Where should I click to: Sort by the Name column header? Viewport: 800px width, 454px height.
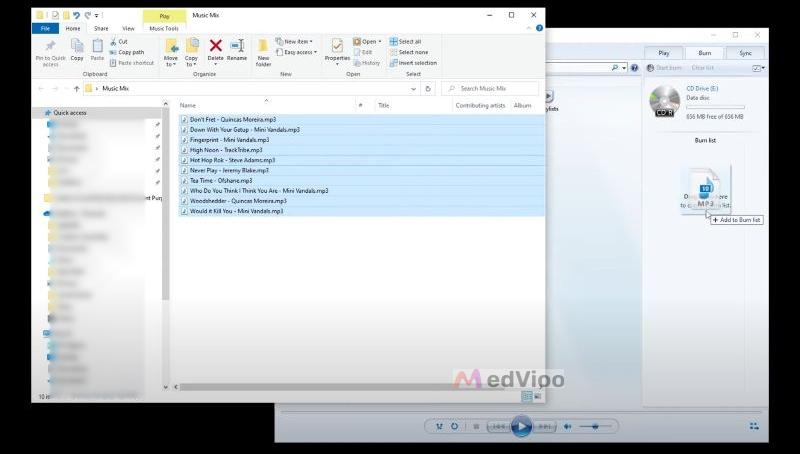[188, 106]
